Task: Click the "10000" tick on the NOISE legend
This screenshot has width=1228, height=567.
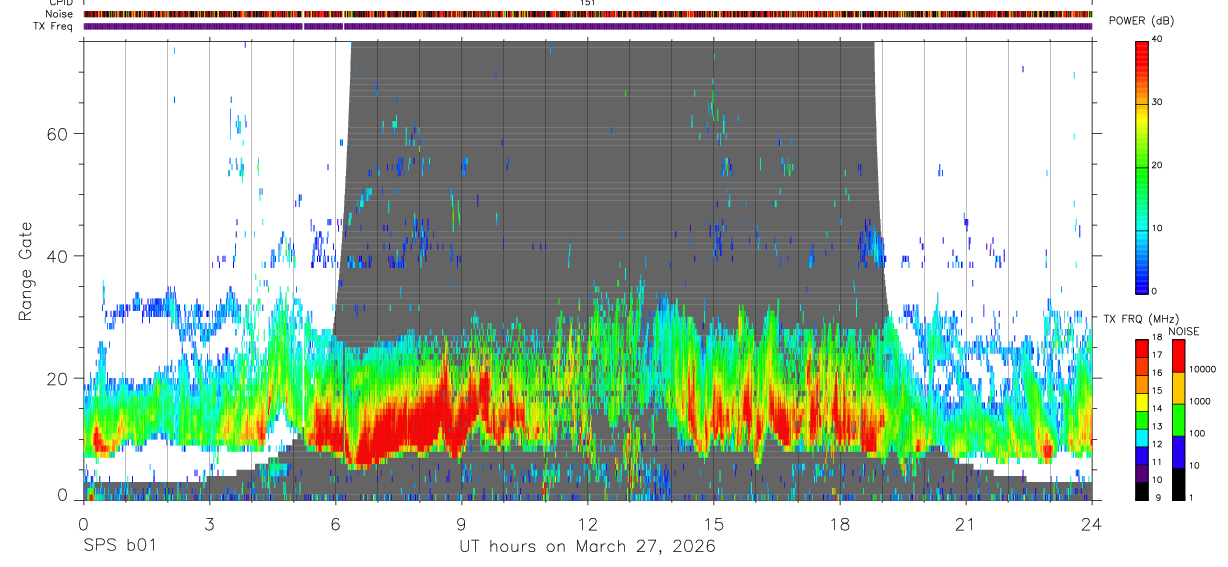Action: [x=1203, y=368]
